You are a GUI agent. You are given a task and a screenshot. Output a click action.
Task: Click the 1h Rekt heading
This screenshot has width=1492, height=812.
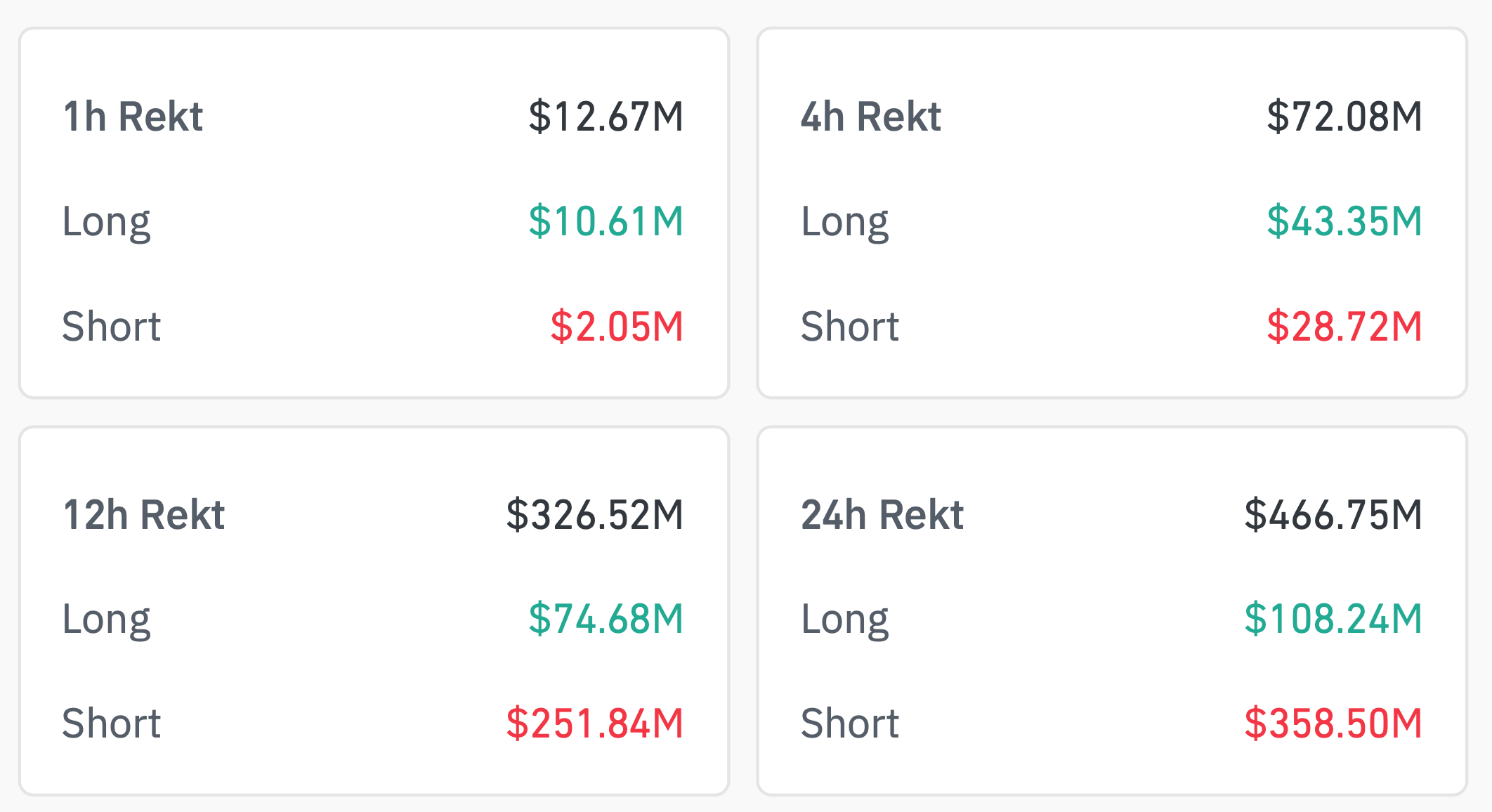click(x=133, y=117)
